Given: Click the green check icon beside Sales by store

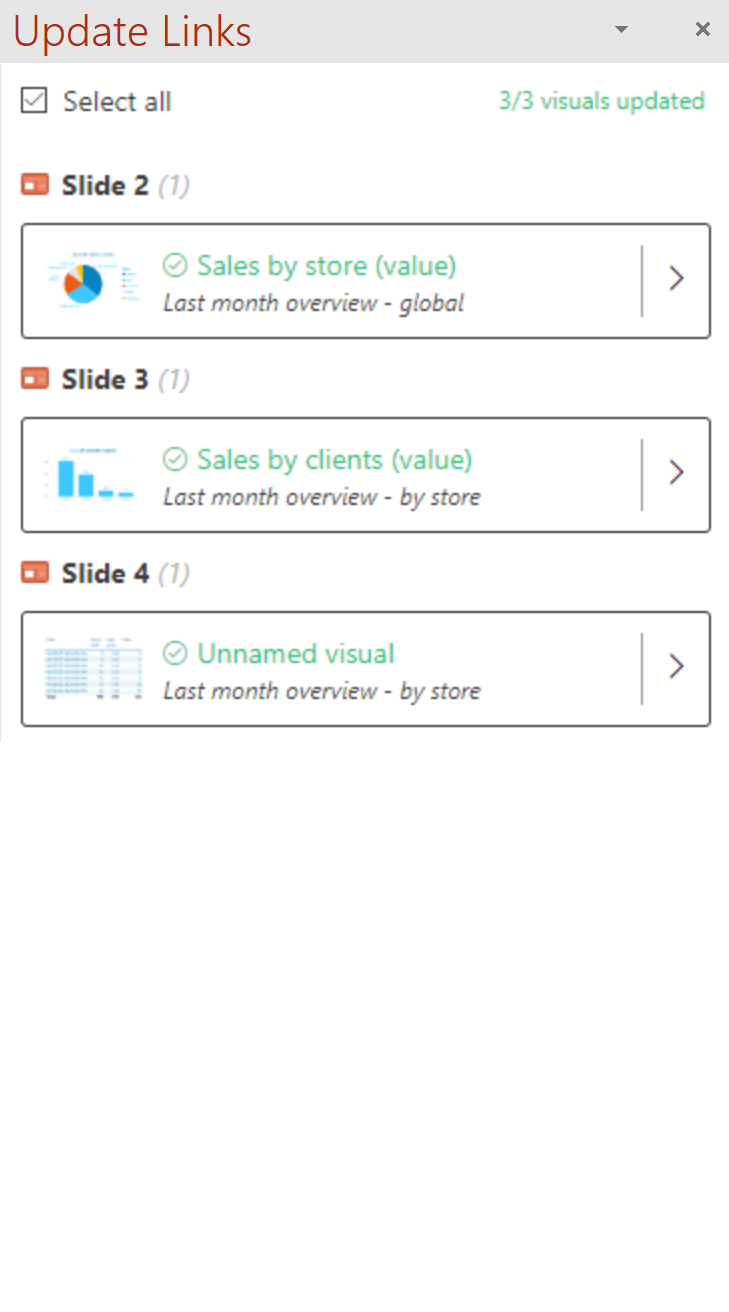Looking at the screenshot, I should [175, 265].
